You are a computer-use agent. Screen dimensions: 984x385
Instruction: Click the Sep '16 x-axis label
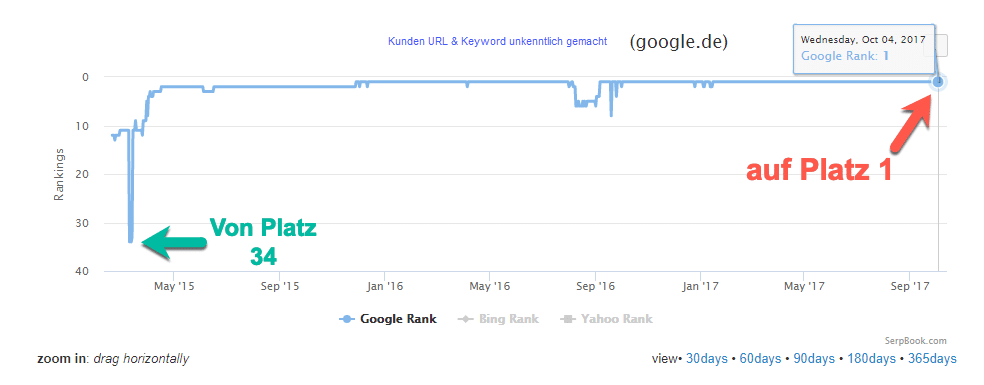click(595, 286)
